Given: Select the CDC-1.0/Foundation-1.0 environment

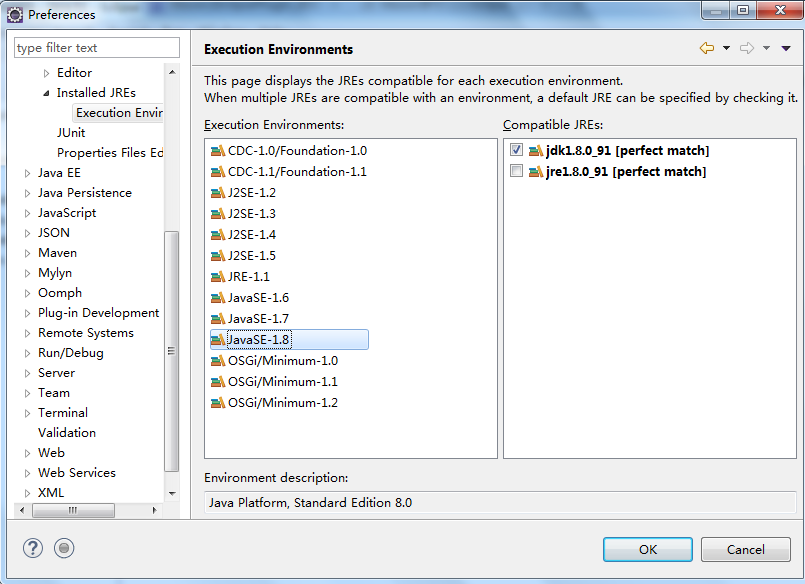Looking at the screenshot, I should 297,150.
